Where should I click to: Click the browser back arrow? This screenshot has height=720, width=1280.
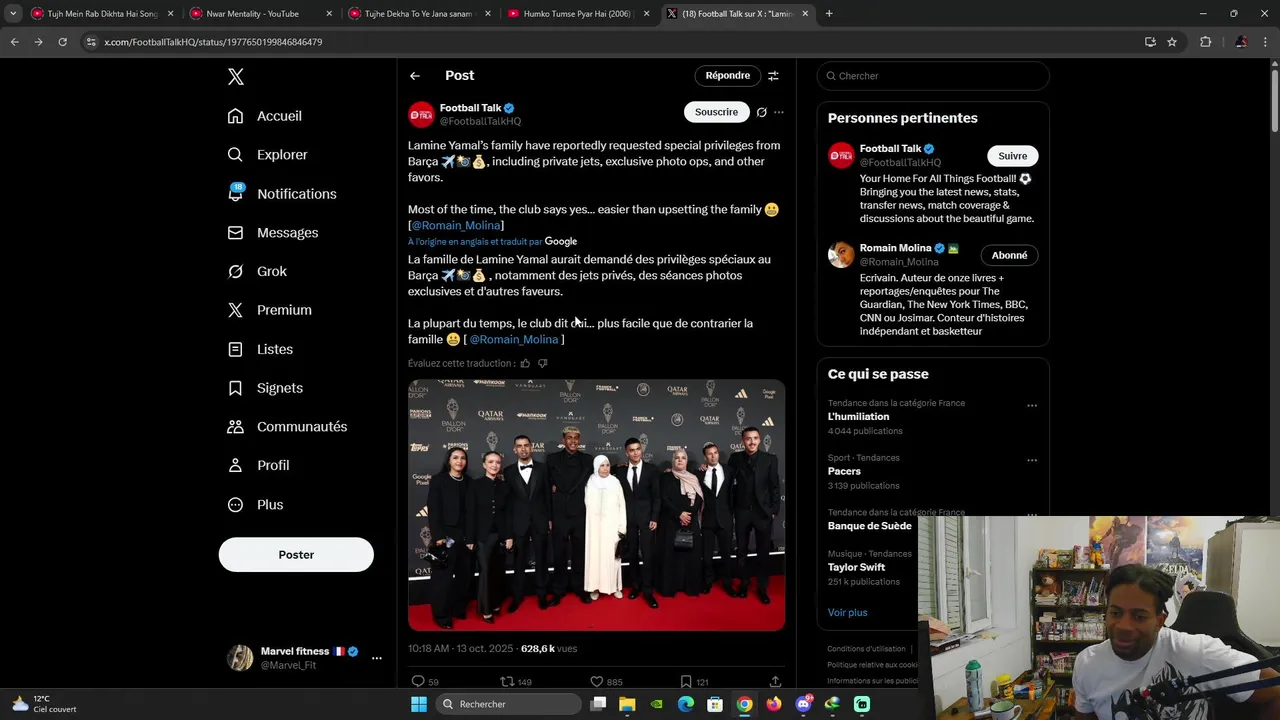pyautogui.click(x=14, y=42)
